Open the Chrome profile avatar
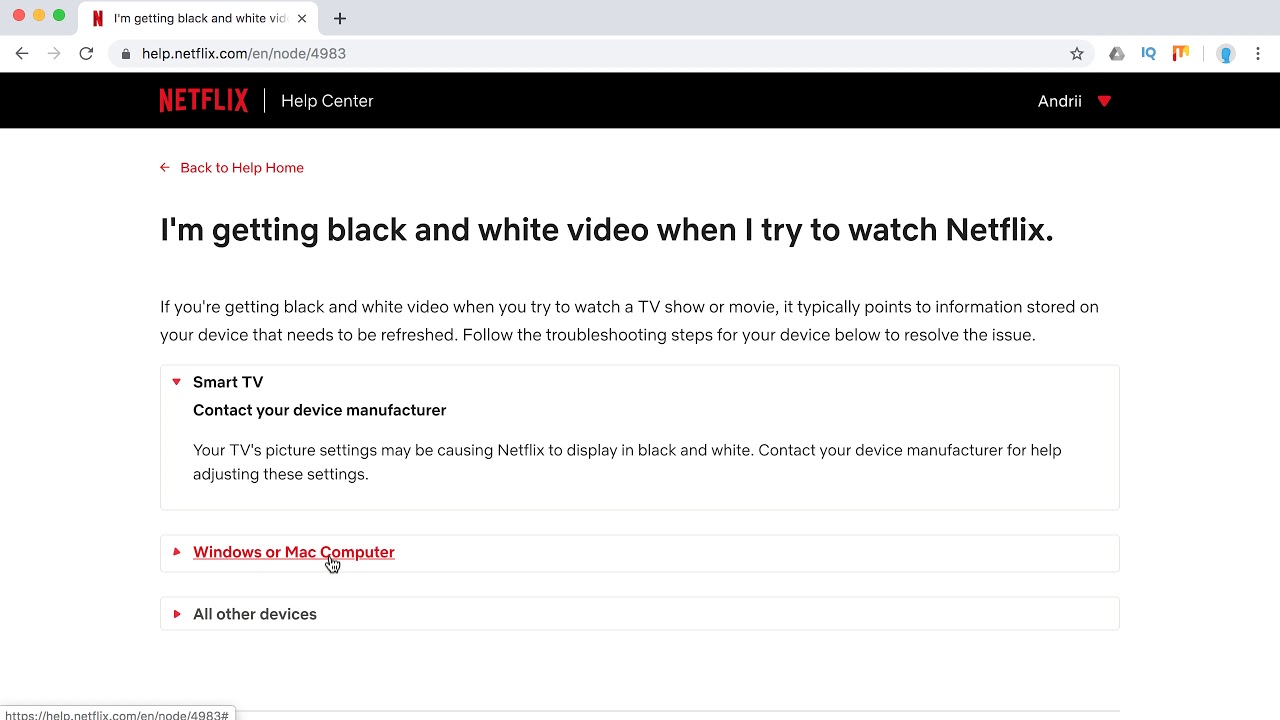 point(1226,54)
